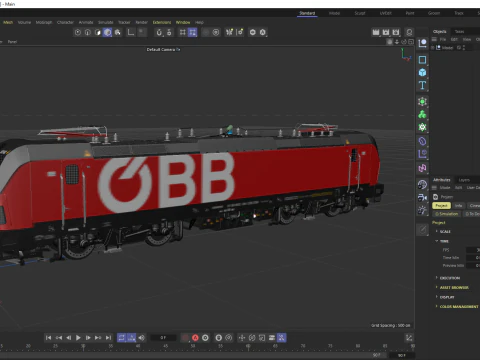This screenshot has height=360, width=480.
Task: Add a Null object from the side palette
Action: point(422,43)
